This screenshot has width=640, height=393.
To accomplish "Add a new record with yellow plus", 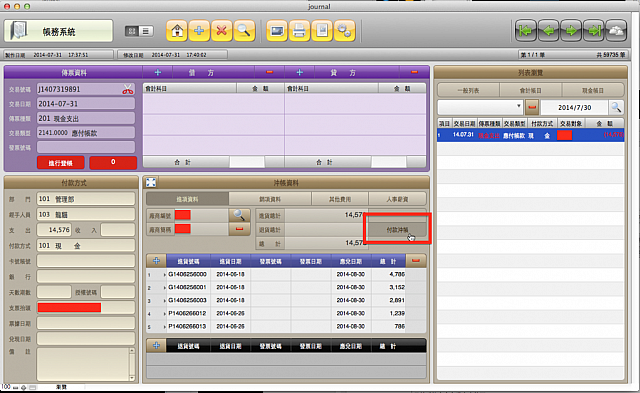I will [x=199, y=31].
